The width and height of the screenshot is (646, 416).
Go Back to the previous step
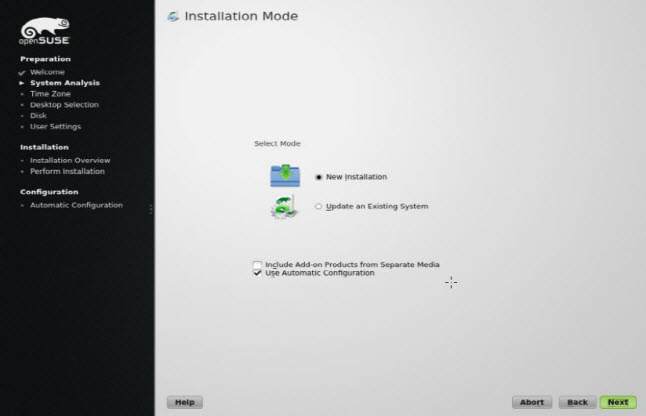577,402
